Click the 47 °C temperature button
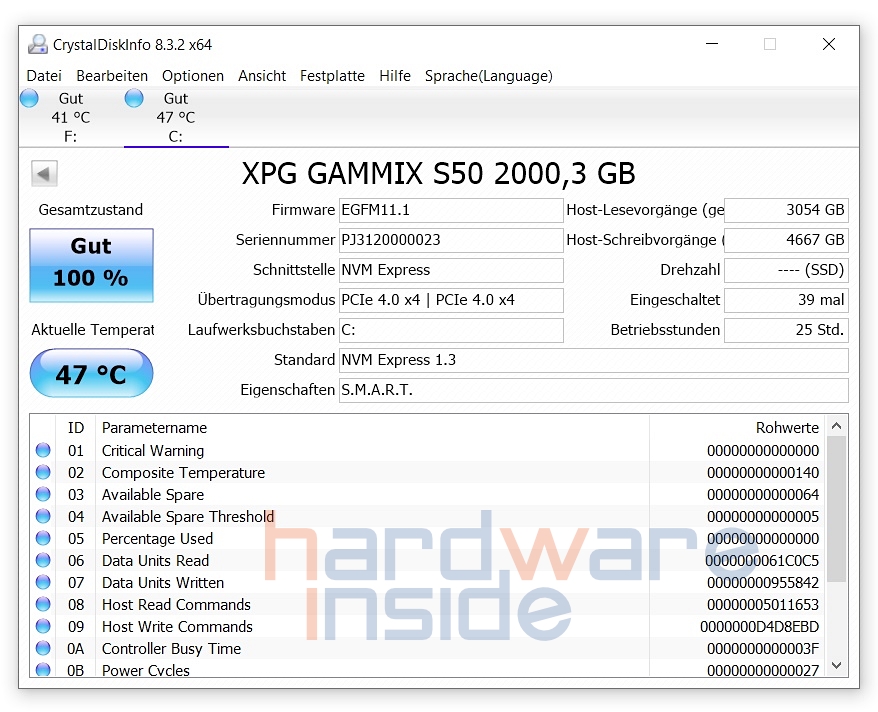 click(91, 374)
